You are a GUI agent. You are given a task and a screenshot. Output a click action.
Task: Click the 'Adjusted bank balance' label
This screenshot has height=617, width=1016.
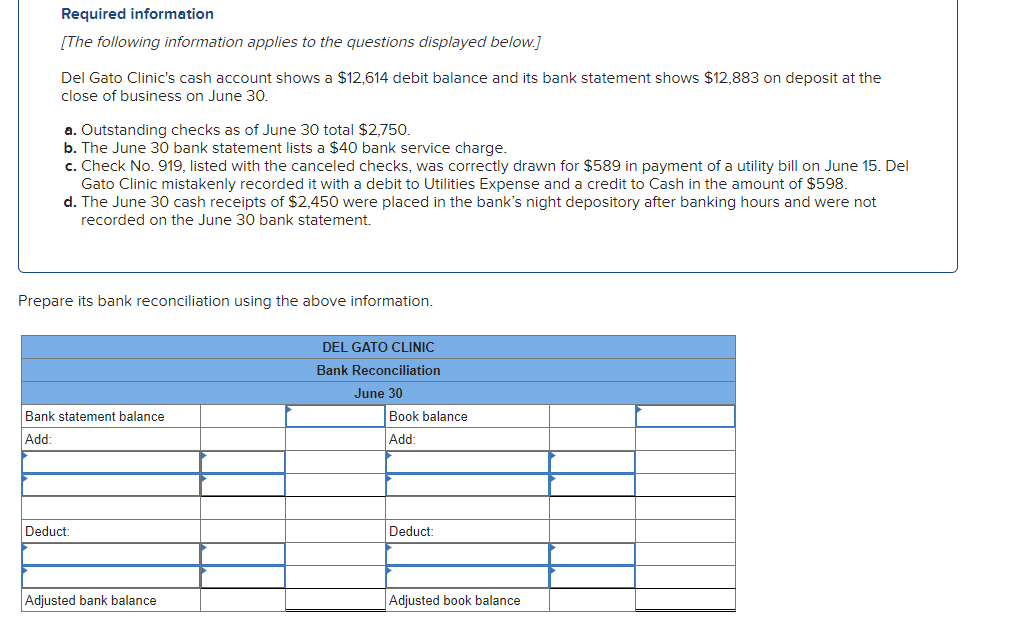pyautogui.click(x=91, y=600)
